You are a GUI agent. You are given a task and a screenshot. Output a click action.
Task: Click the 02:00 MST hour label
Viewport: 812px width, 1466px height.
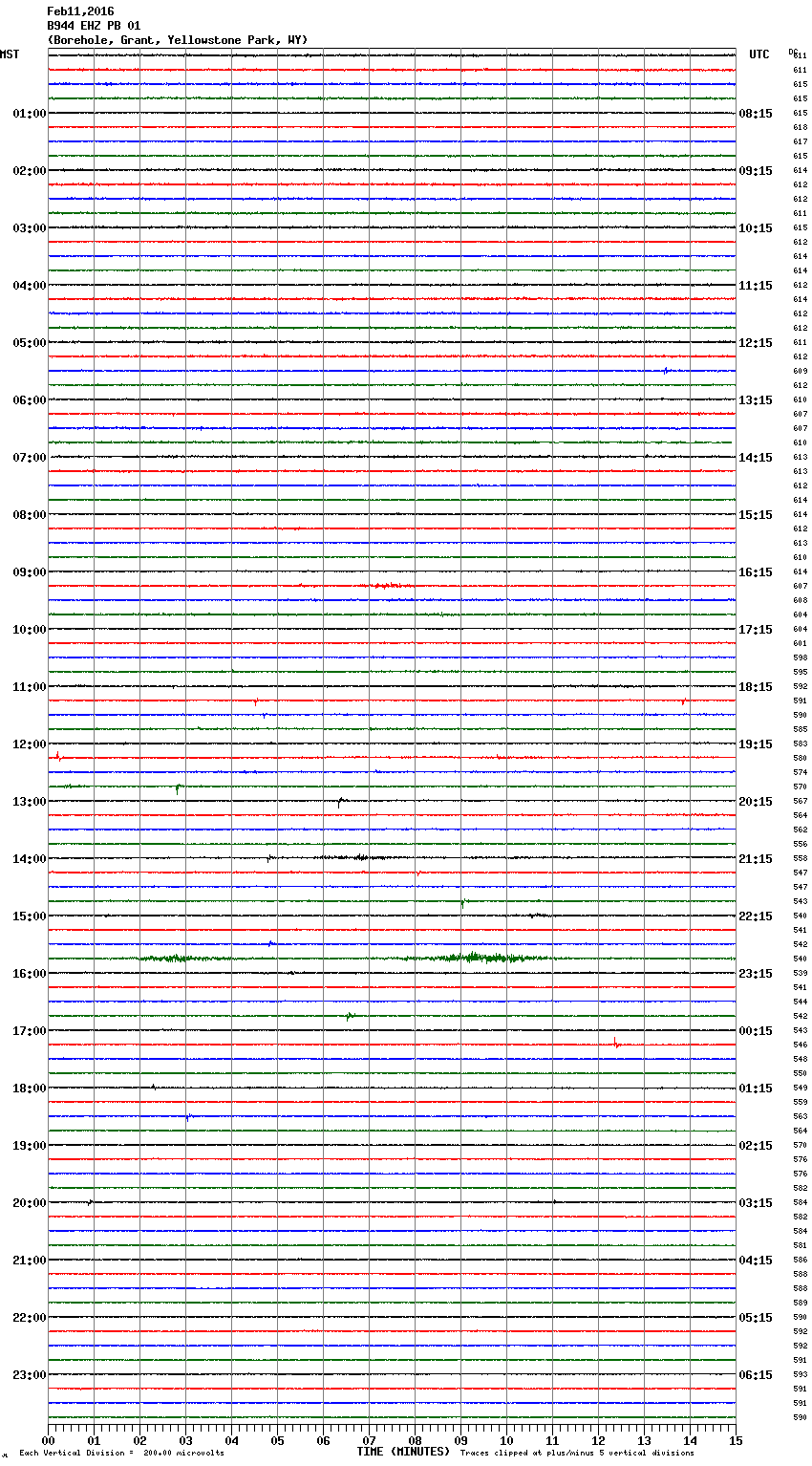pos(29,171)
